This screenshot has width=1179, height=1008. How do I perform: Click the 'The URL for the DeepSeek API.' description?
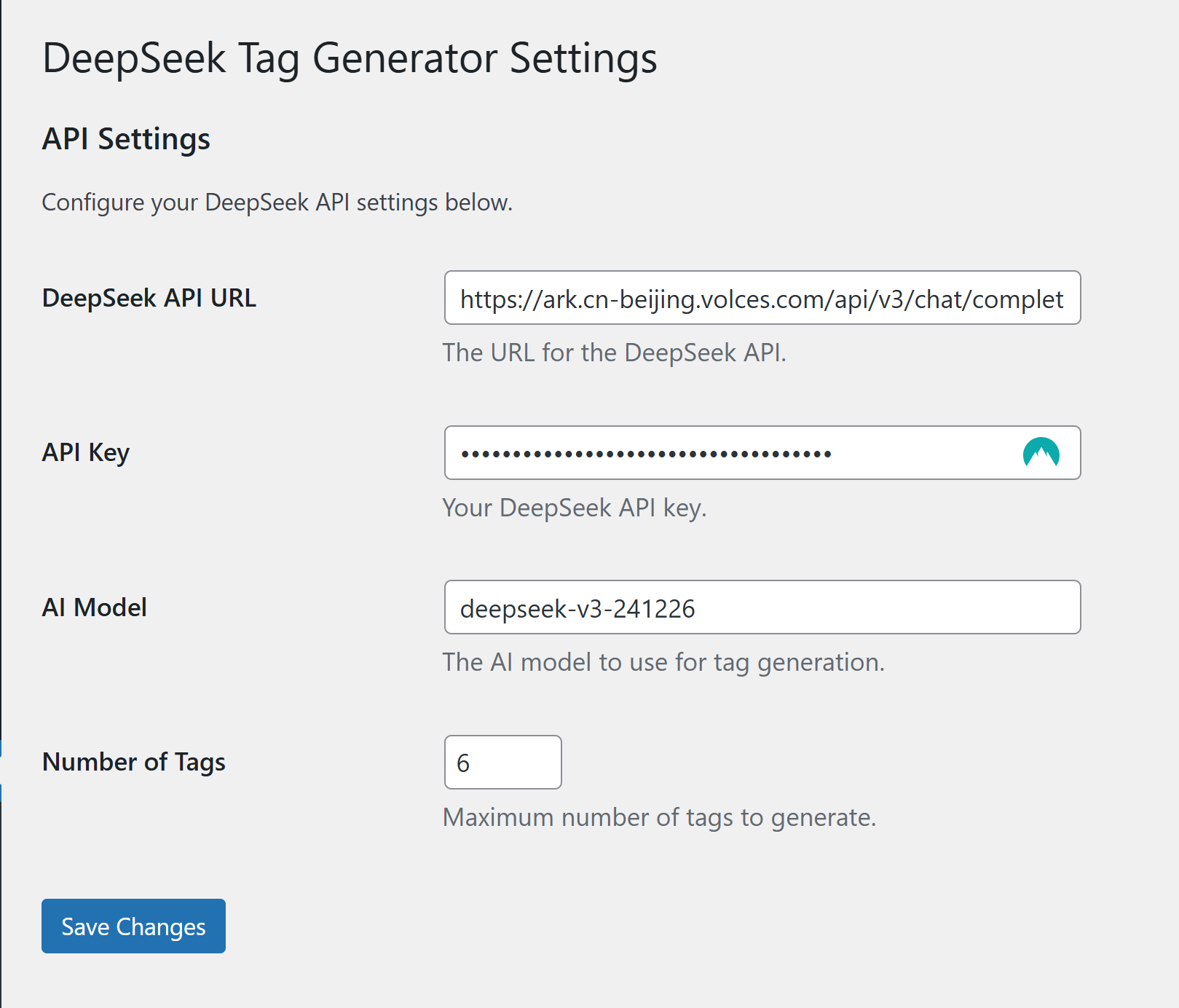615,353
